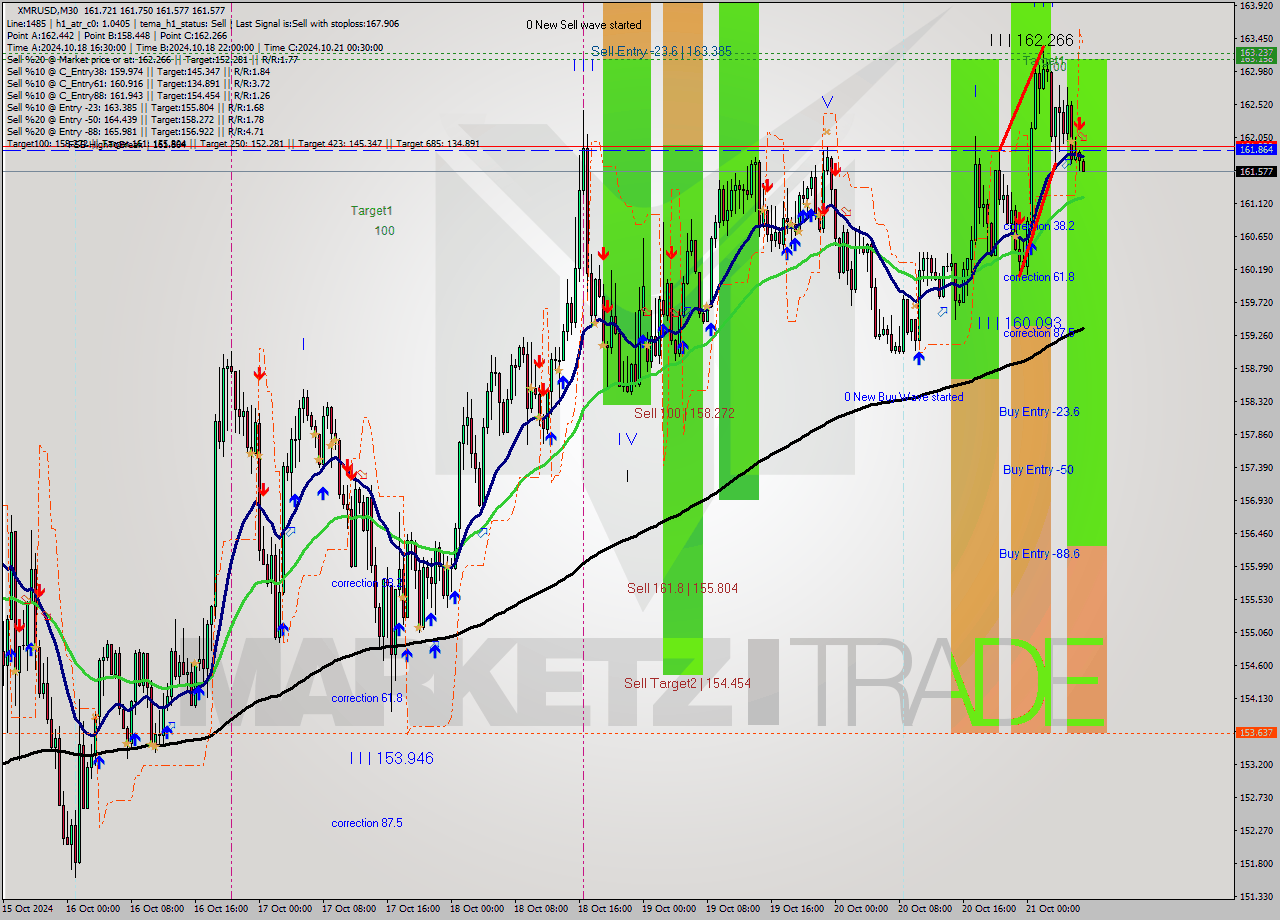
Task: Select the '16 Oct 08:00' time label
Action: [x=156, y=909]
